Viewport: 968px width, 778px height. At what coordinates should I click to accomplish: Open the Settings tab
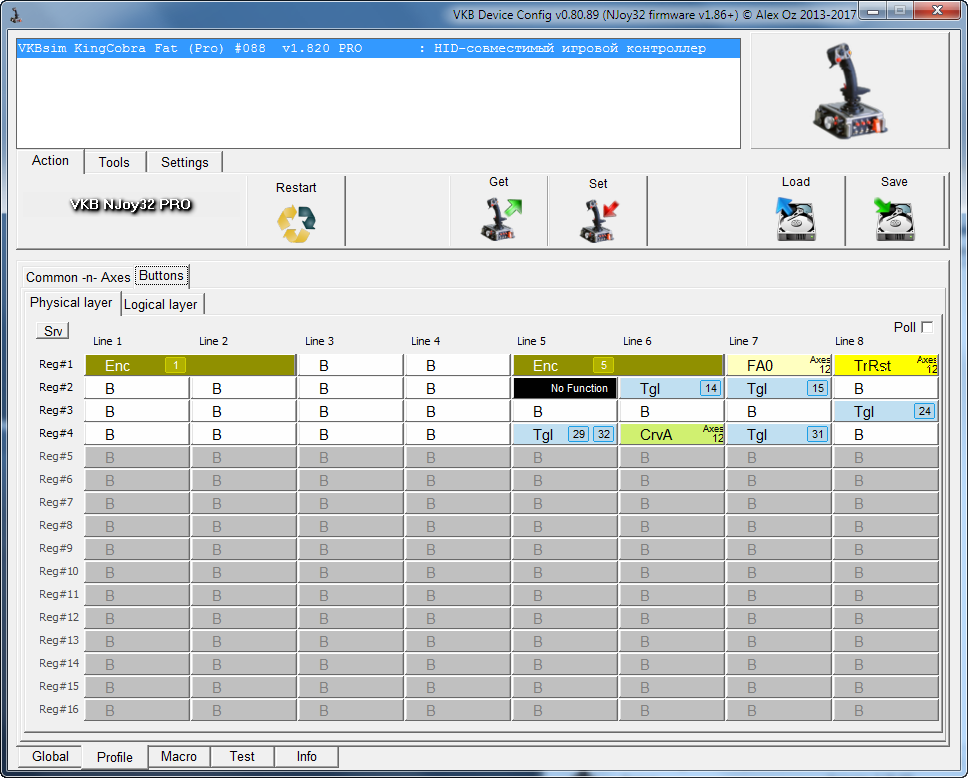coord(185,162)
